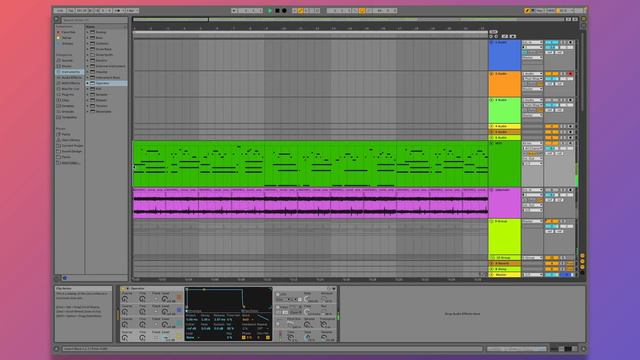This screenshot has width=640, height=360.
Task: Expand Collision instrument folder
Action: coord(88,43)
